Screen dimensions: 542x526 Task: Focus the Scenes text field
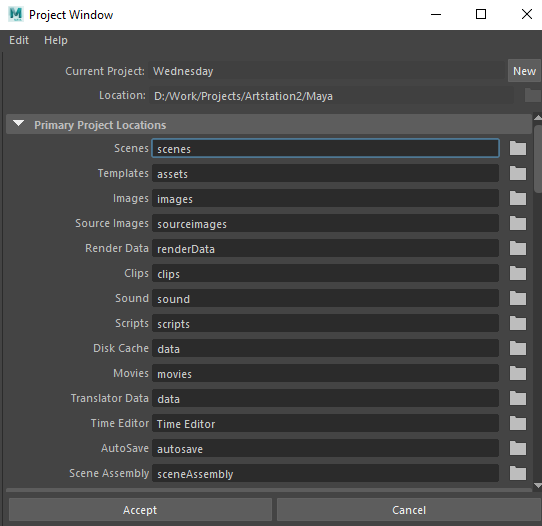coord(325,148)
